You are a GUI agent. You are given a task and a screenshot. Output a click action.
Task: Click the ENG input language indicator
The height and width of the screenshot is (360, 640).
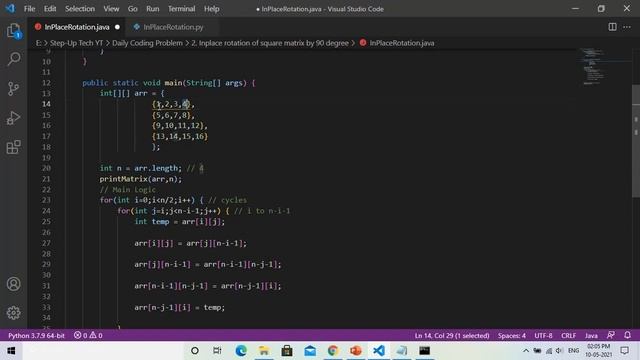click(x=573, y=351)
